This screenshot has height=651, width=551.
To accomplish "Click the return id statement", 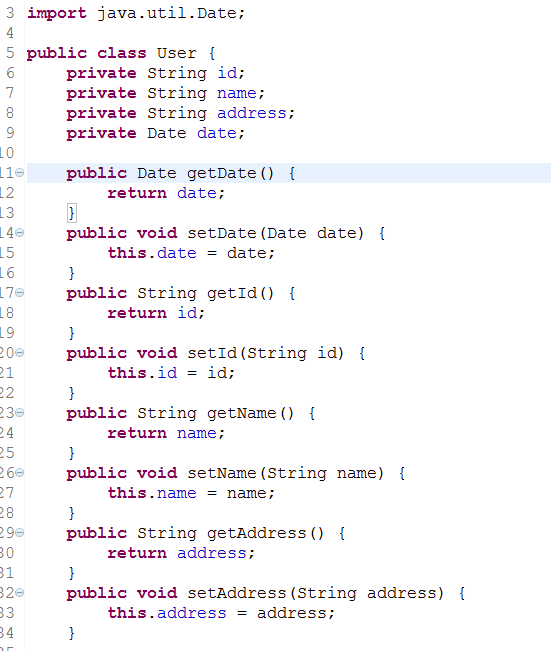I will click(156, 313).
